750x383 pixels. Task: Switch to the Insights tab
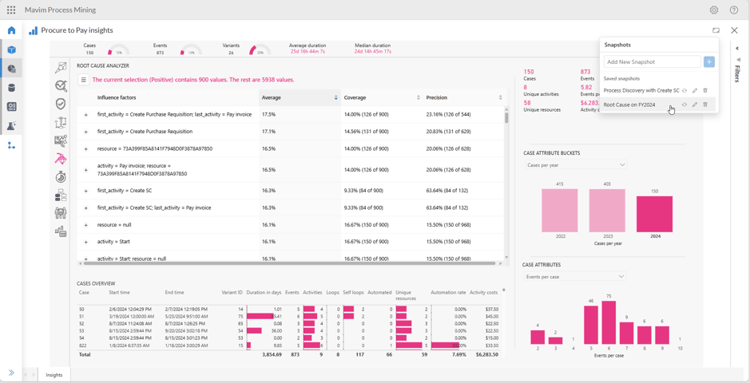54,375
